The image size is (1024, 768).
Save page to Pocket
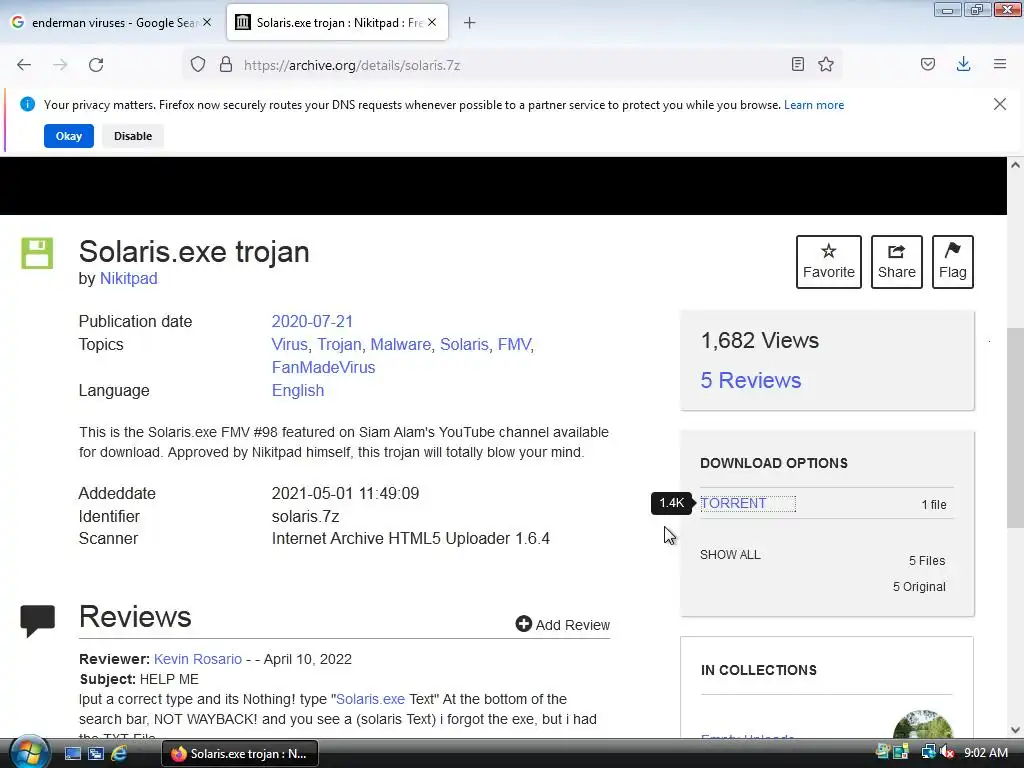tap(928, 64)
